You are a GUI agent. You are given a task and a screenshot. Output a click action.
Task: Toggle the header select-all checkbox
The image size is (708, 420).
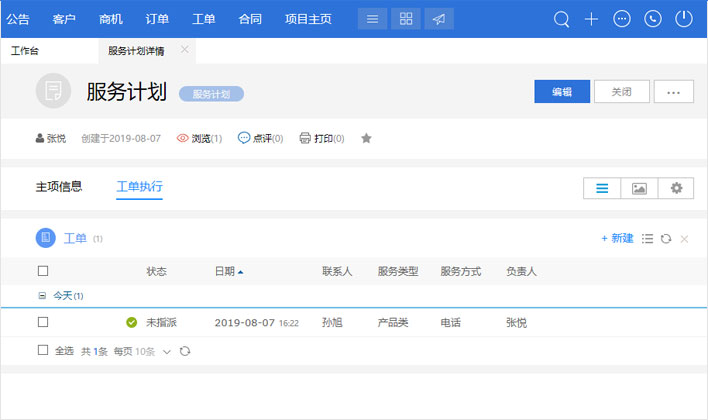pyautogui.click(x=43, y=271)
